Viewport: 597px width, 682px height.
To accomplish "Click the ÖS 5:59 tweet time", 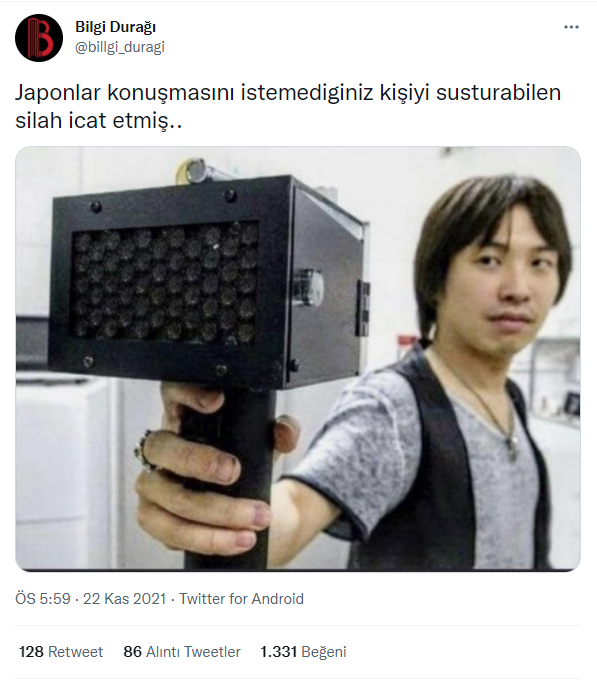I will [x=43, y=599].
